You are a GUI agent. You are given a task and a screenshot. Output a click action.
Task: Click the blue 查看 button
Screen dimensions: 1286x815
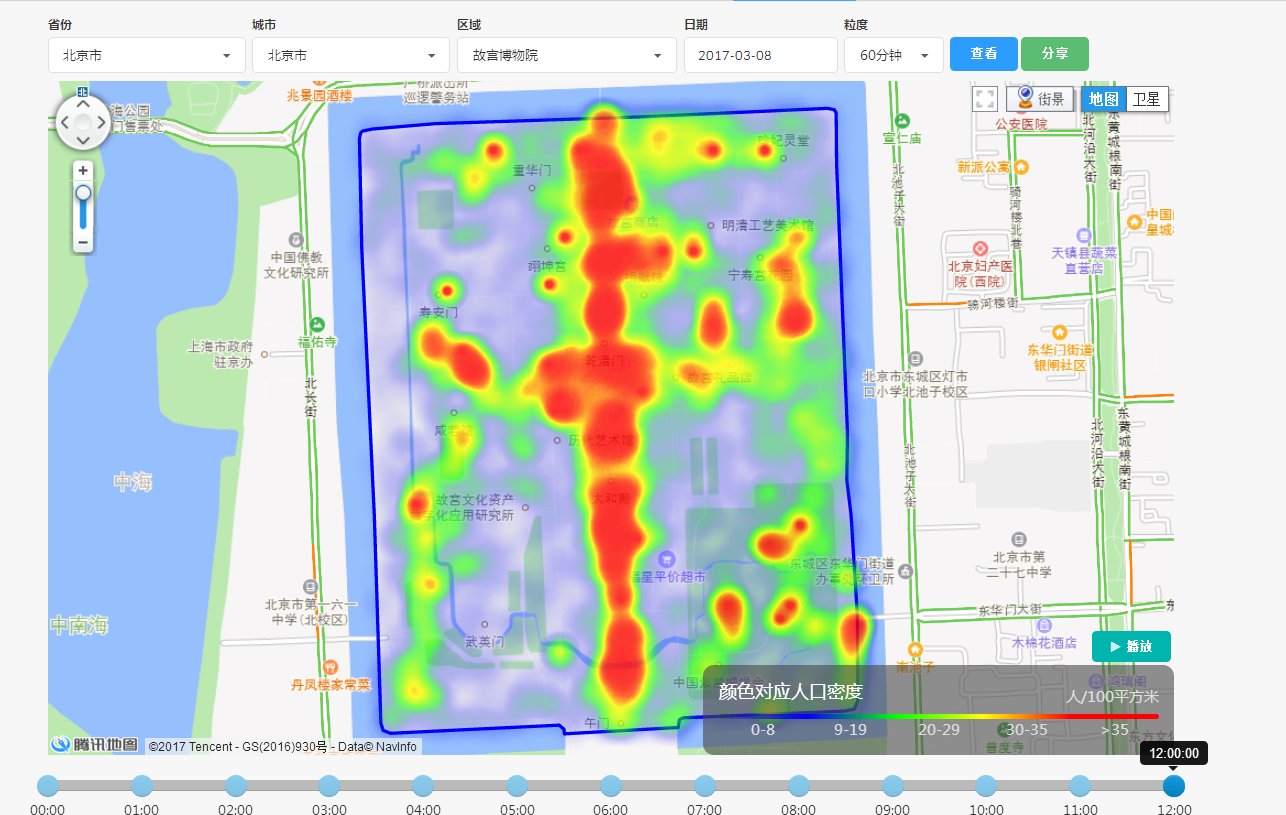984,54
